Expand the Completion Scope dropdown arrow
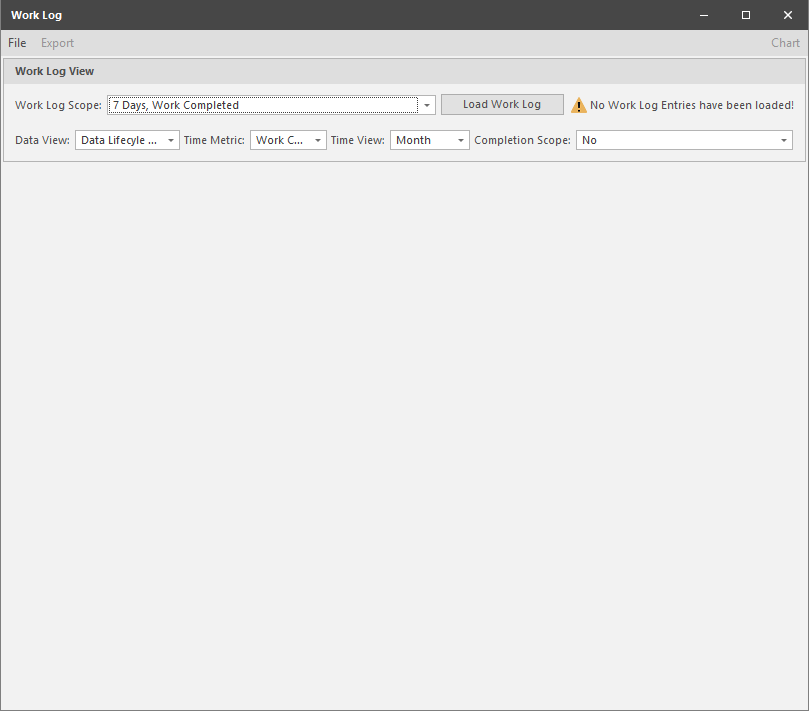Screen dimensions: 809x711 point(784,140)
